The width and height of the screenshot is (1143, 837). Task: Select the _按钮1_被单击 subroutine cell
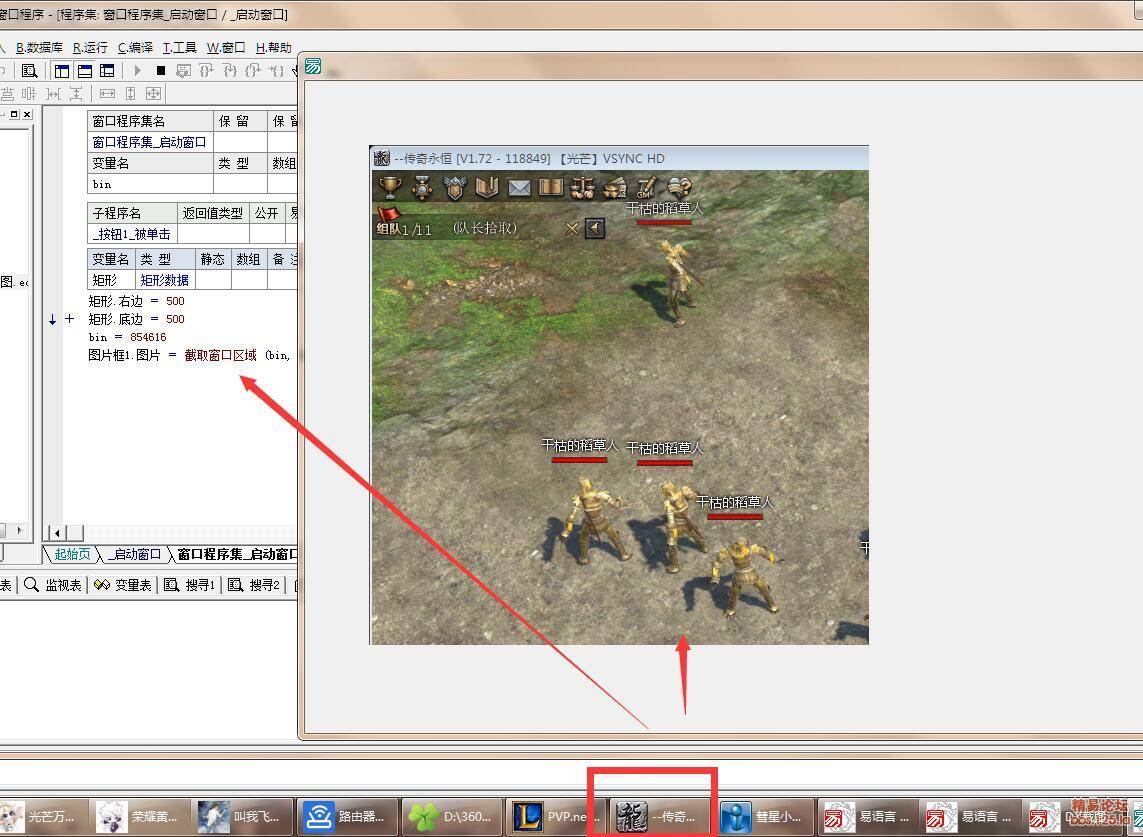[x=132, y=234]
